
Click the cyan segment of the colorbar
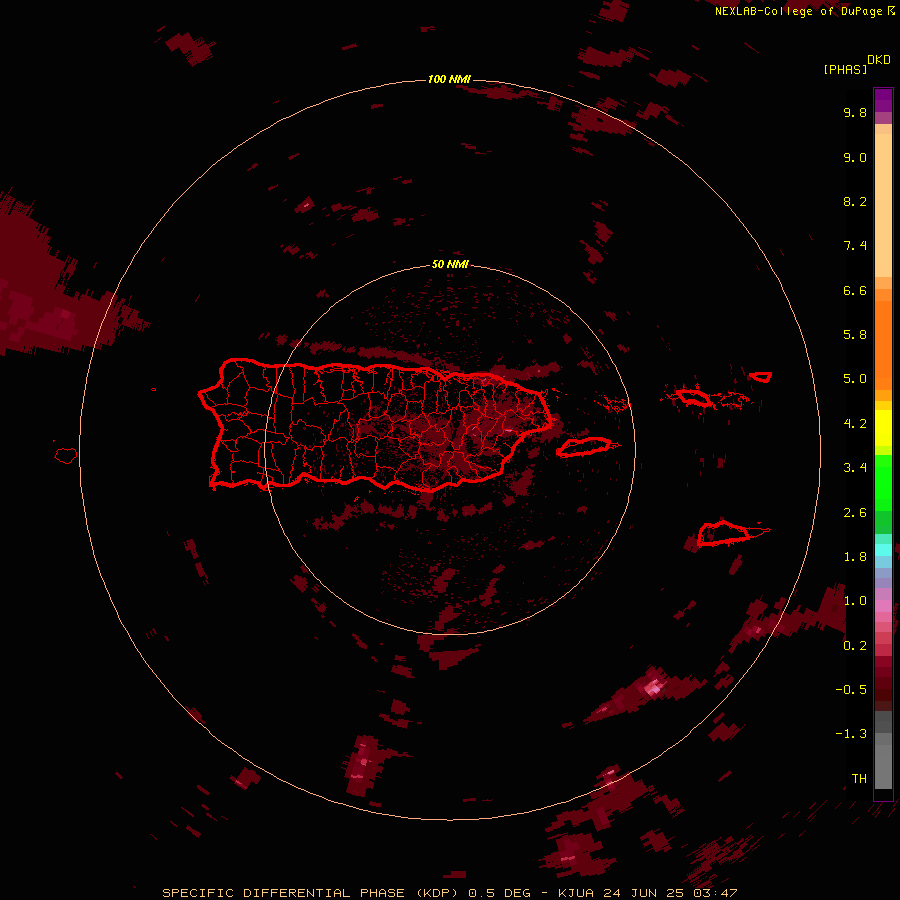tap(883, 550)
